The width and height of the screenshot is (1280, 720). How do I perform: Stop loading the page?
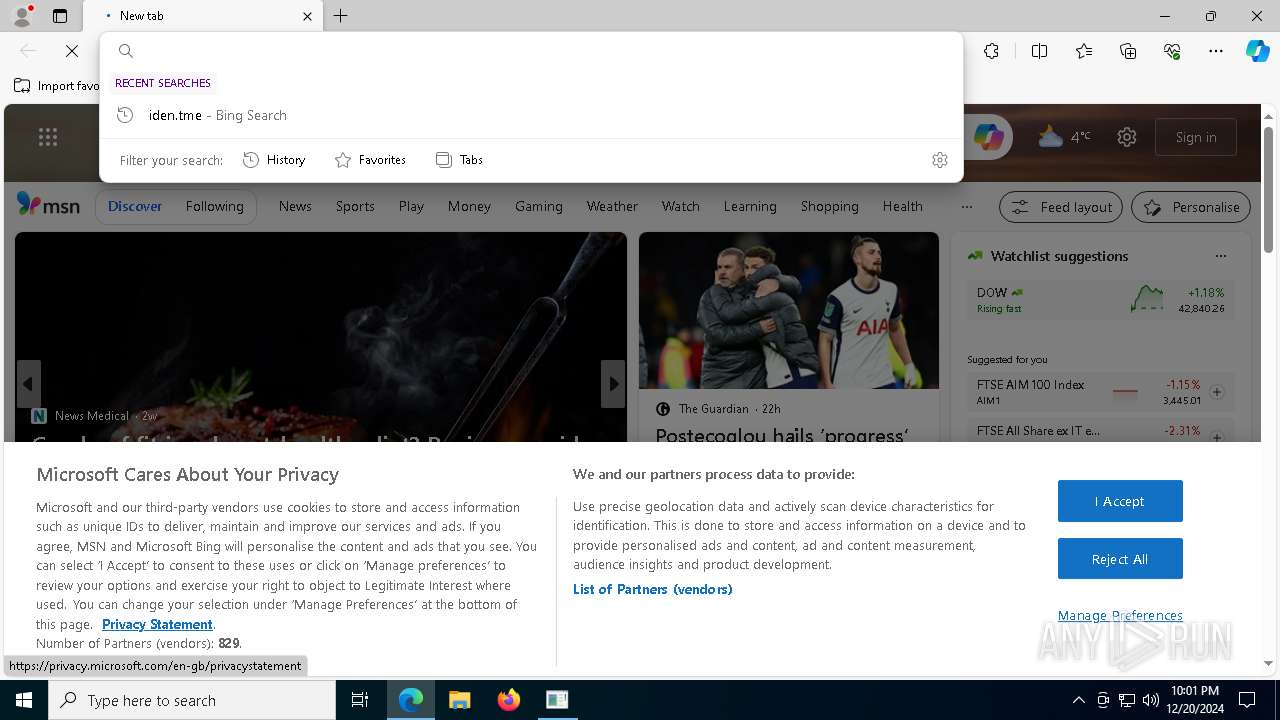point(72,51)
